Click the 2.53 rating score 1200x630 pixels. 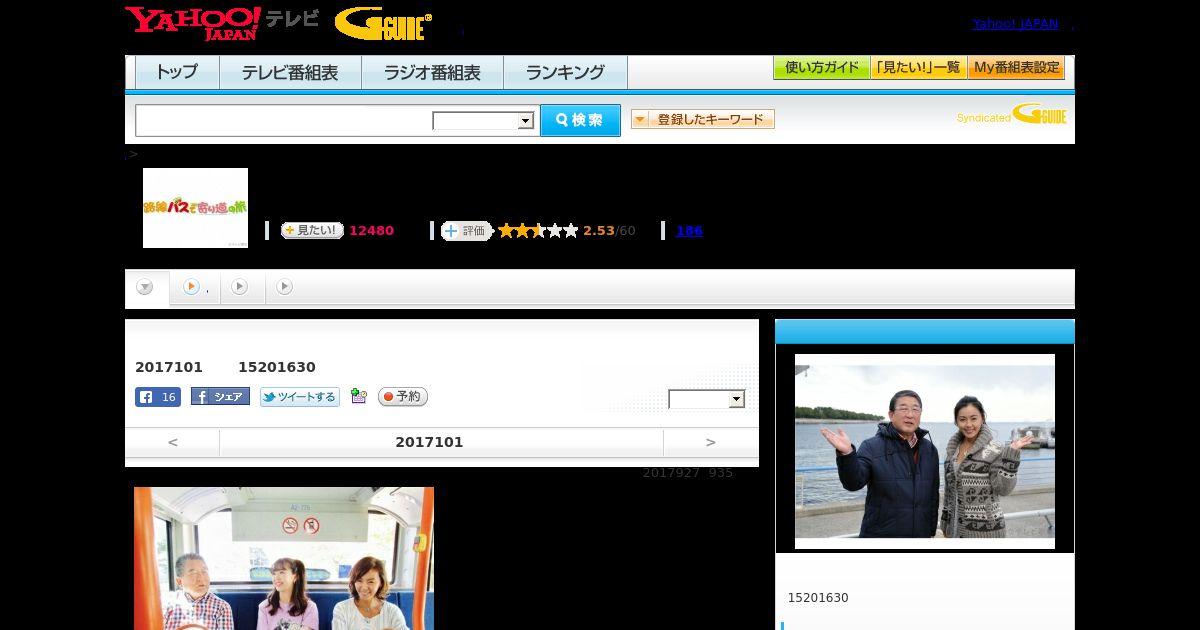click(599, 231)
